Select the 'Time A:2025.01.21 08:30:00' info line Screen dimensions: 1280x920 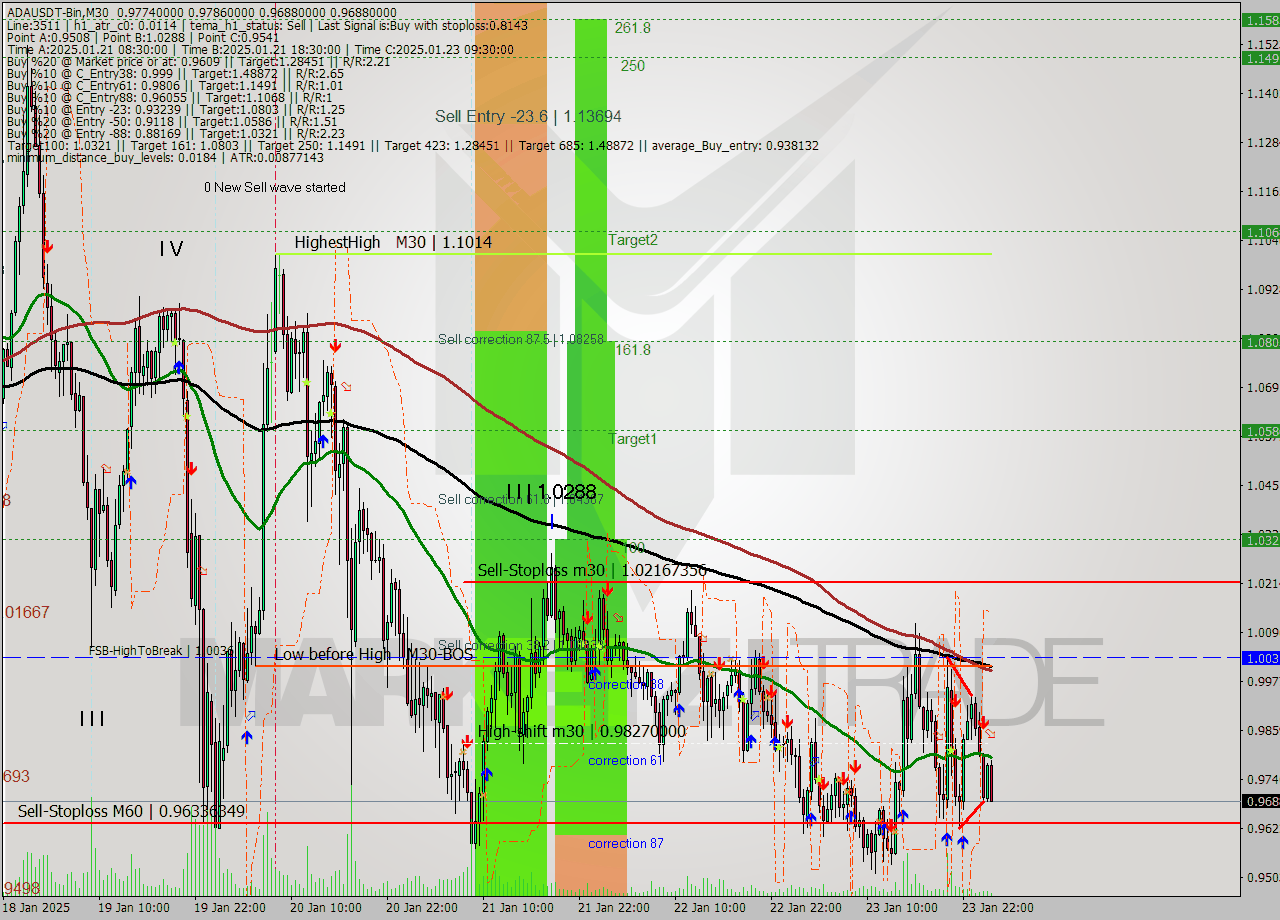pyautogui.click(x=260, y=49)
